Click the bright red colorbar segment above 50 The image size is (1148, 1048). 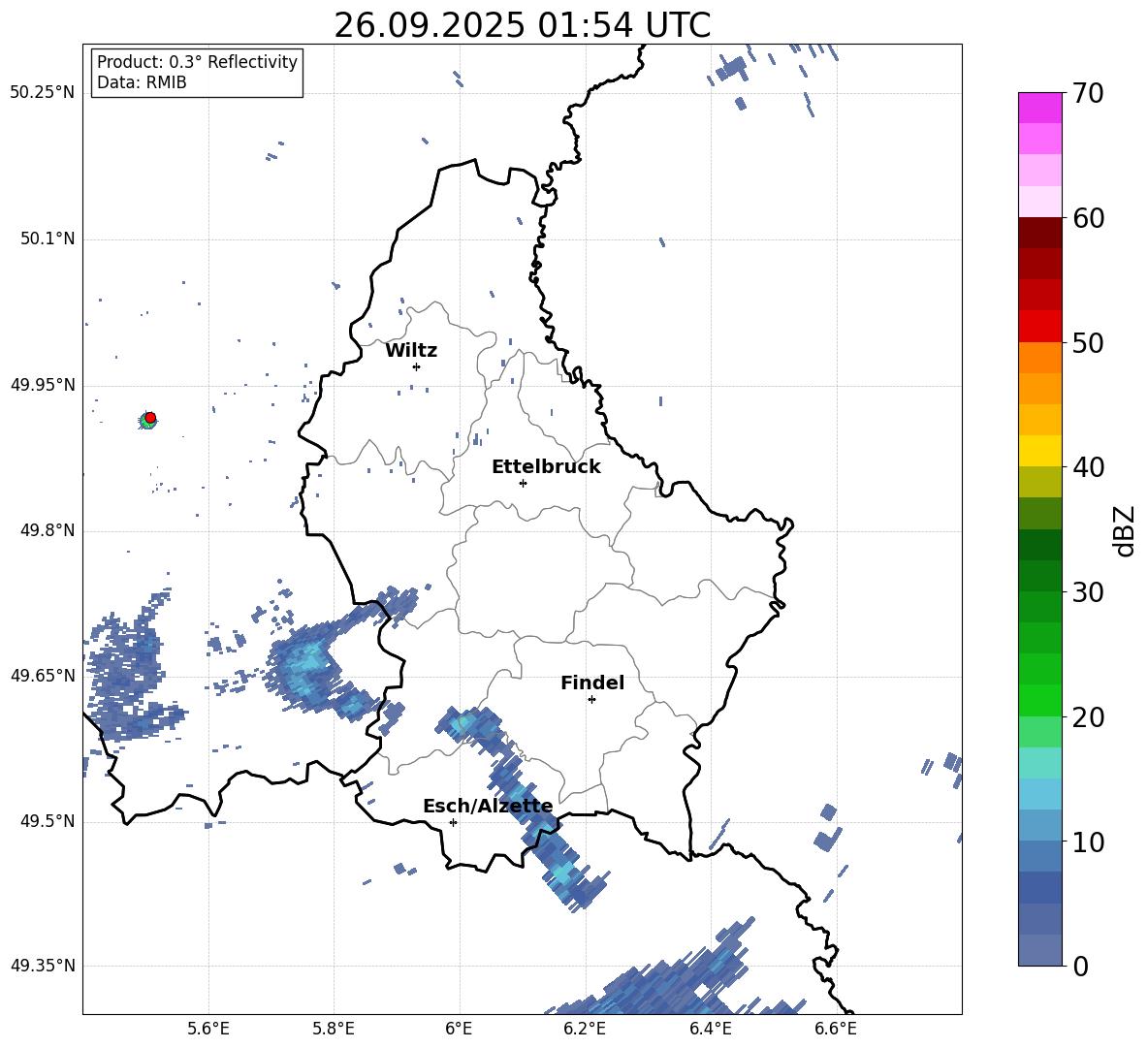tap(1039, 326)
